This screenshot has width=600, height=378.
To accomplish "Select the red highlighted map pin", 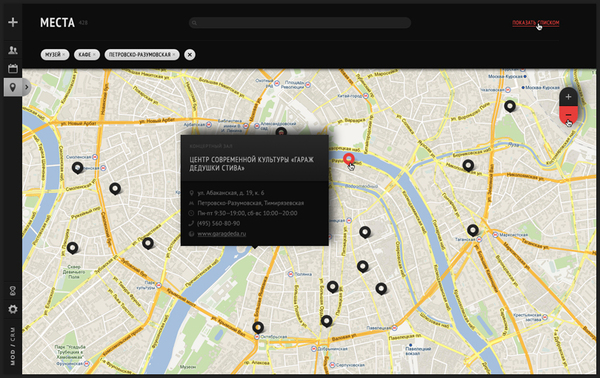I will pos(349,159).
